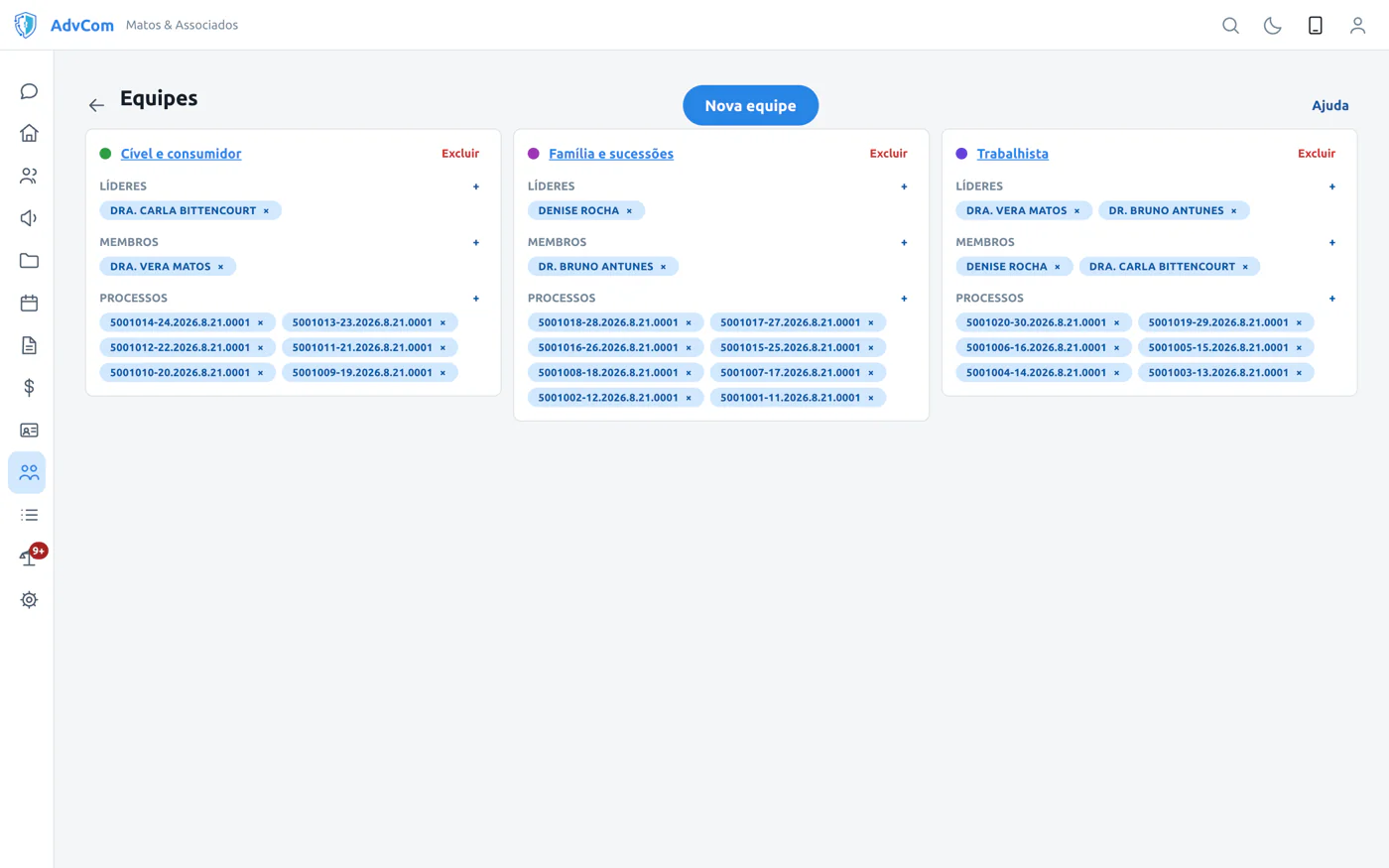The height and width of the screenshot is (868, 1389).
Task: Remove processo 5001014-24.2026.8.21.0001 chip
Action: pos(261,322)
